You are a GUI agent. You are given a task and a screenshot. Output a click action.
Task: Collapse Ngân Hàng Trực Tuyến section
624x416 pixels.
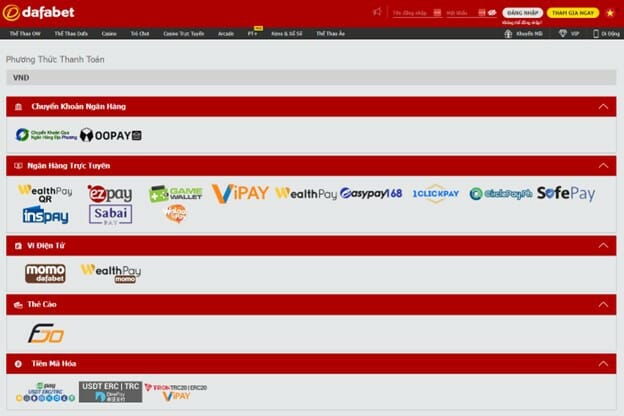[603, 166]
